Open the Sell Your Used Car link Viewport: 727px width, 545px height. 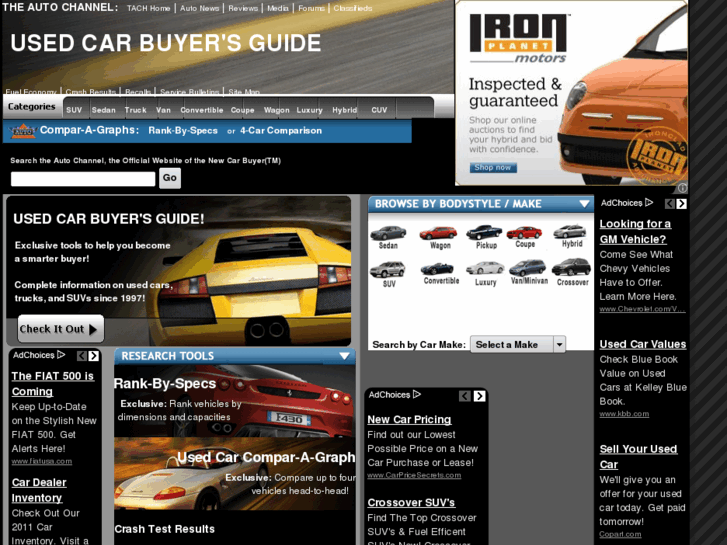[638, 457]
